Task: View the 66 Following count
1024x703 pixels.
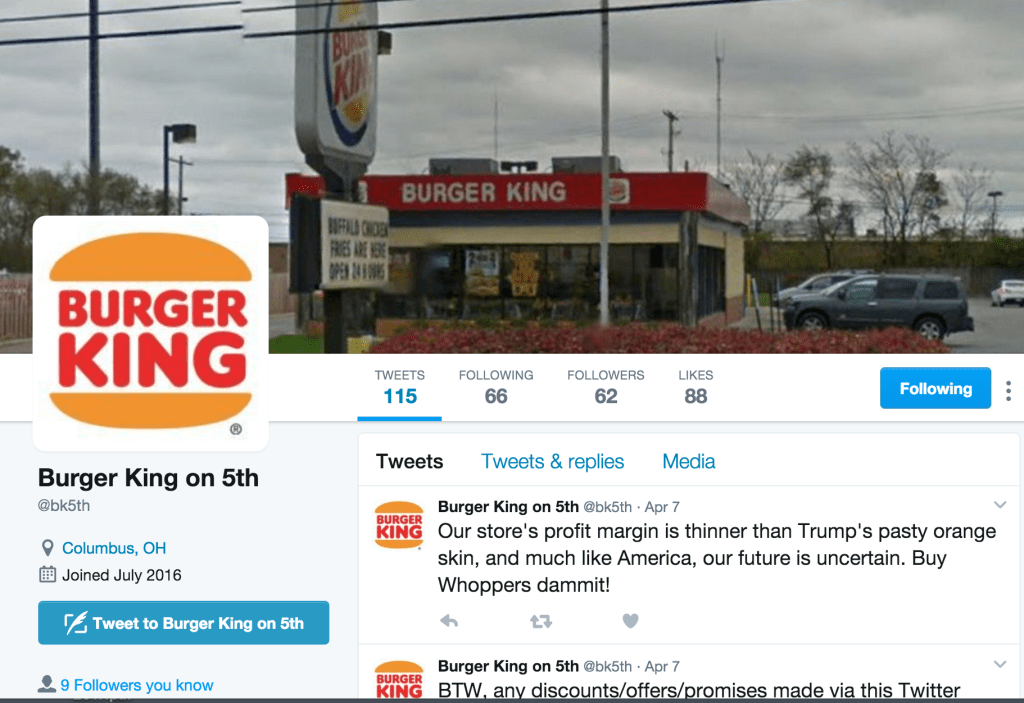Action: click(496, 387)
